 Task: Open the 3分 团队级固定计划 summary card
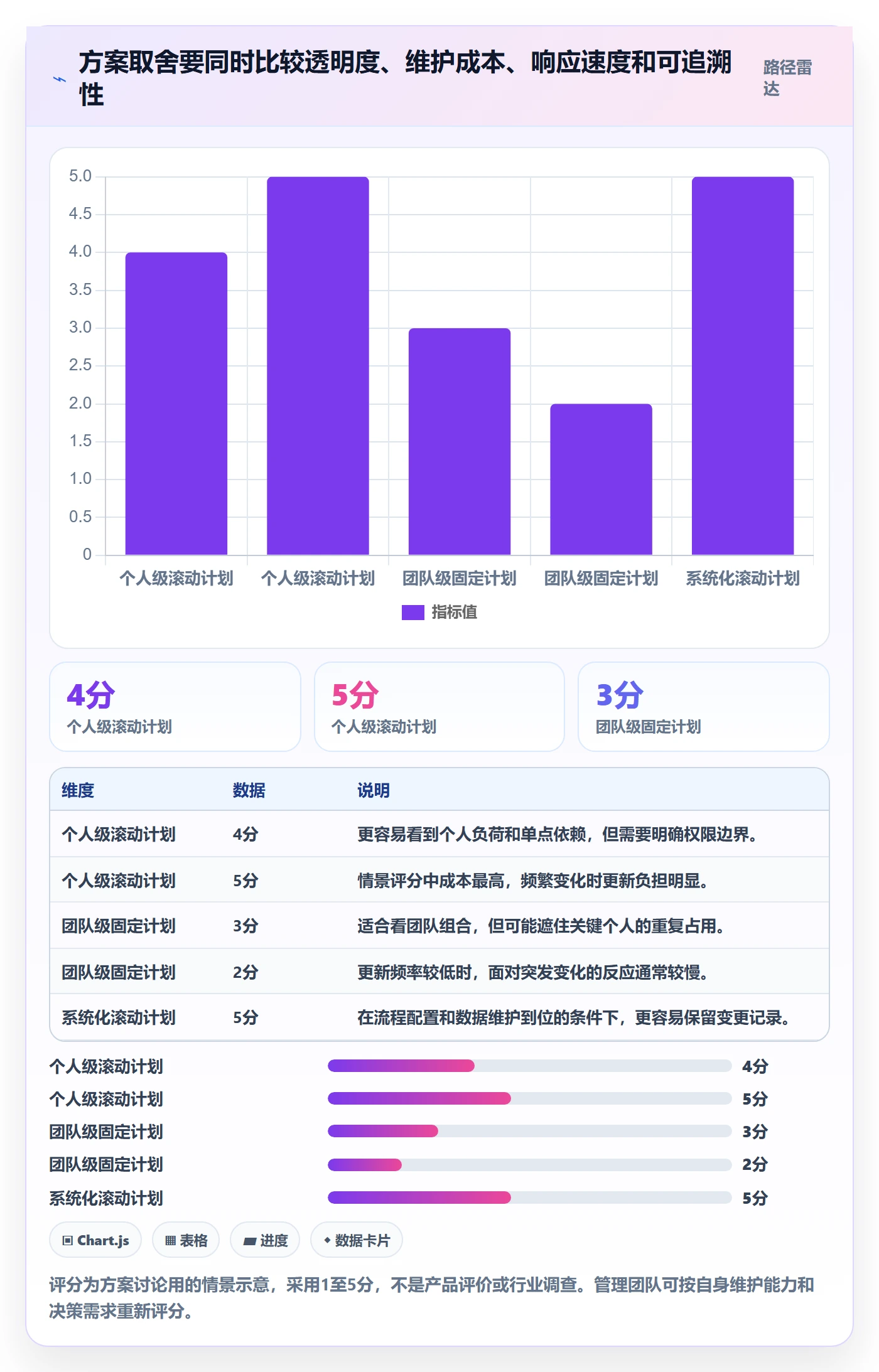point(704,707)
